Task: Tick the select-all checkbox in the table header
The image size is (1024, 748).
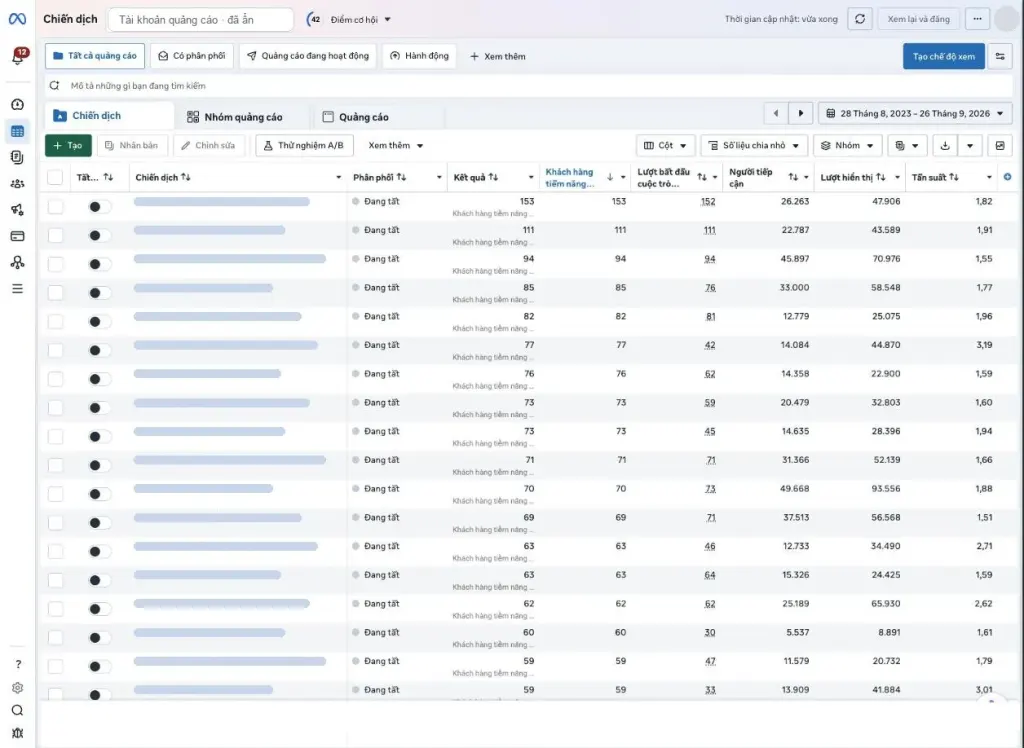Action: (x=56, y=177)
